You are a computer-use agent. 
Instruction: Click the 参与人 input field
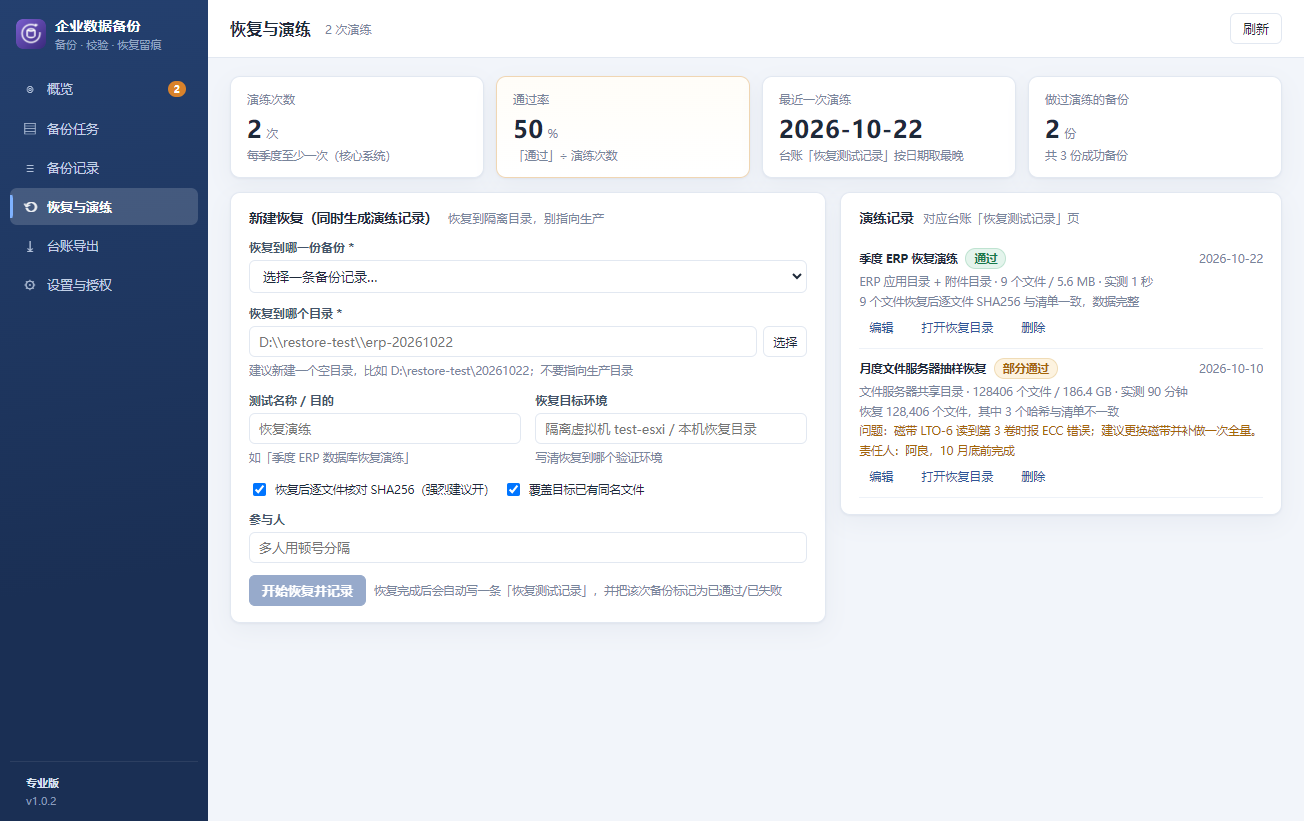coord(528,548)
